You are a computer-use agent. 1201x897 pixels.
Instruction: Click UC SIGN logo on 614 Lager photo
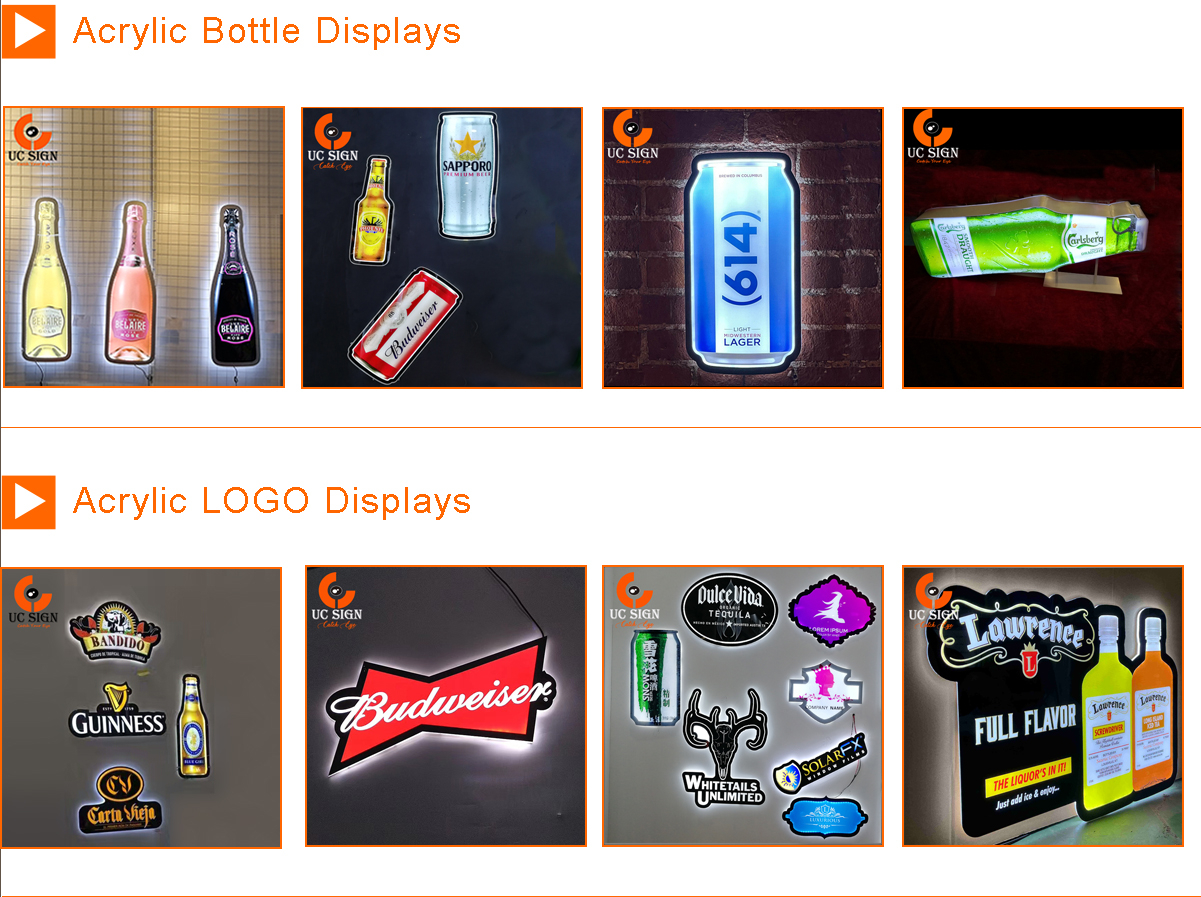click(634, 138)
